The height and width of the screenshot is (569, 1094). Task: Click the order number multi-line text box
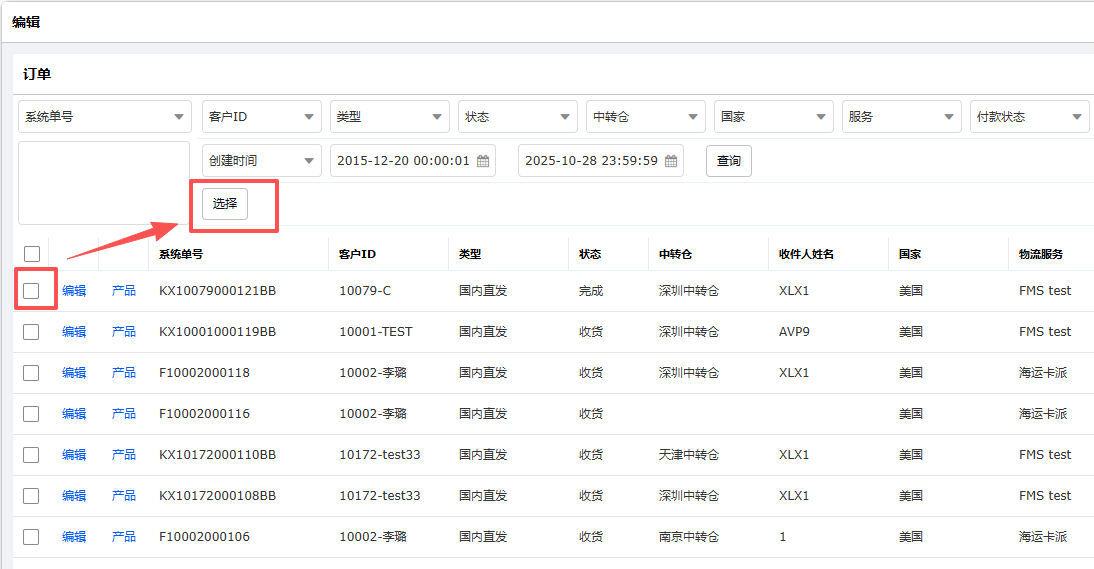pos(104,182)
